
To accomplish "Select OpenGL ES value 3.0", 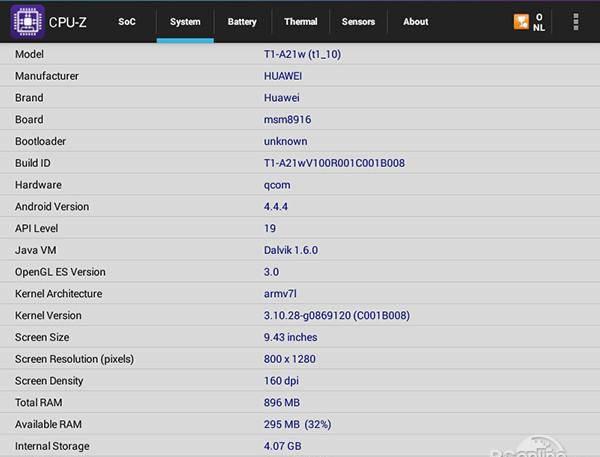I will pyautogui.click(x=271, y=273).
